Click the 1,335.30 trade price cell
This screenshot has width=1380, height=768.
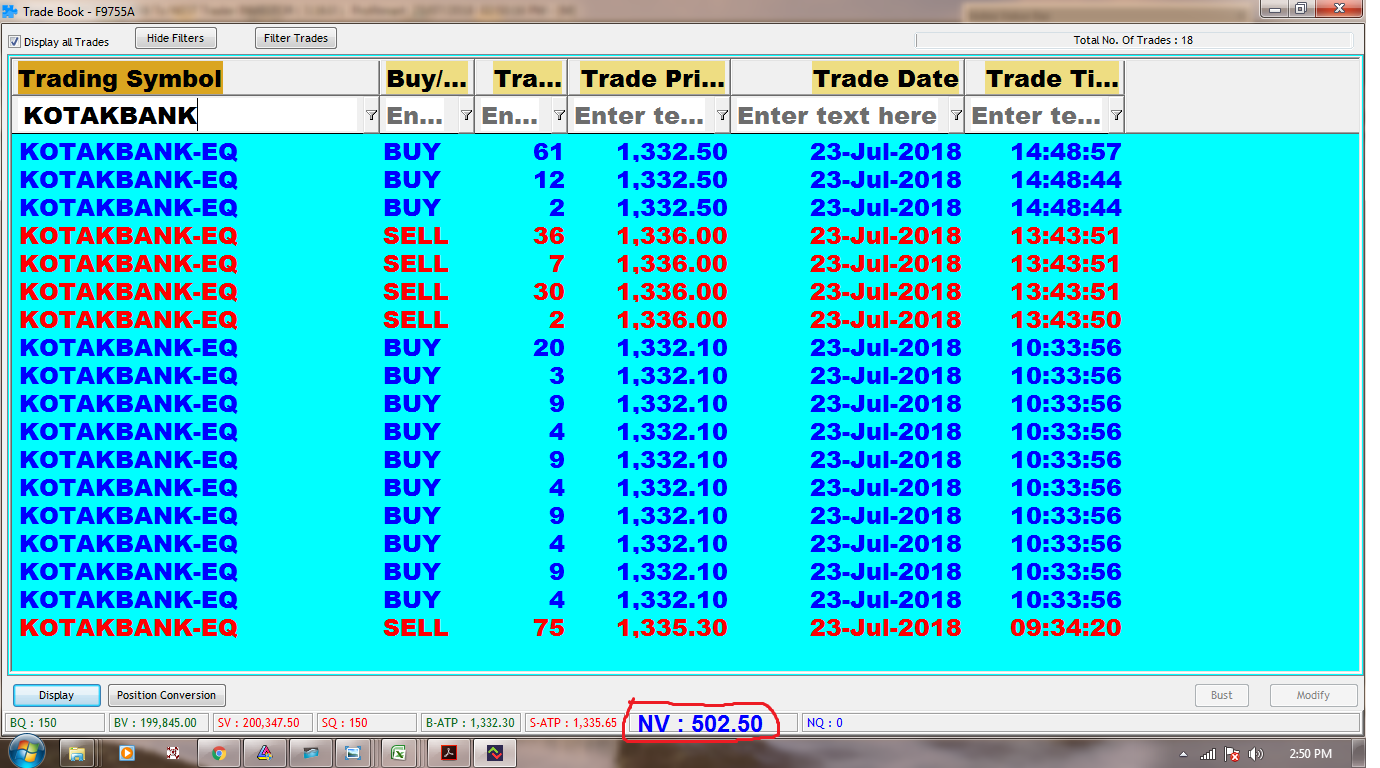coord(672,628)
